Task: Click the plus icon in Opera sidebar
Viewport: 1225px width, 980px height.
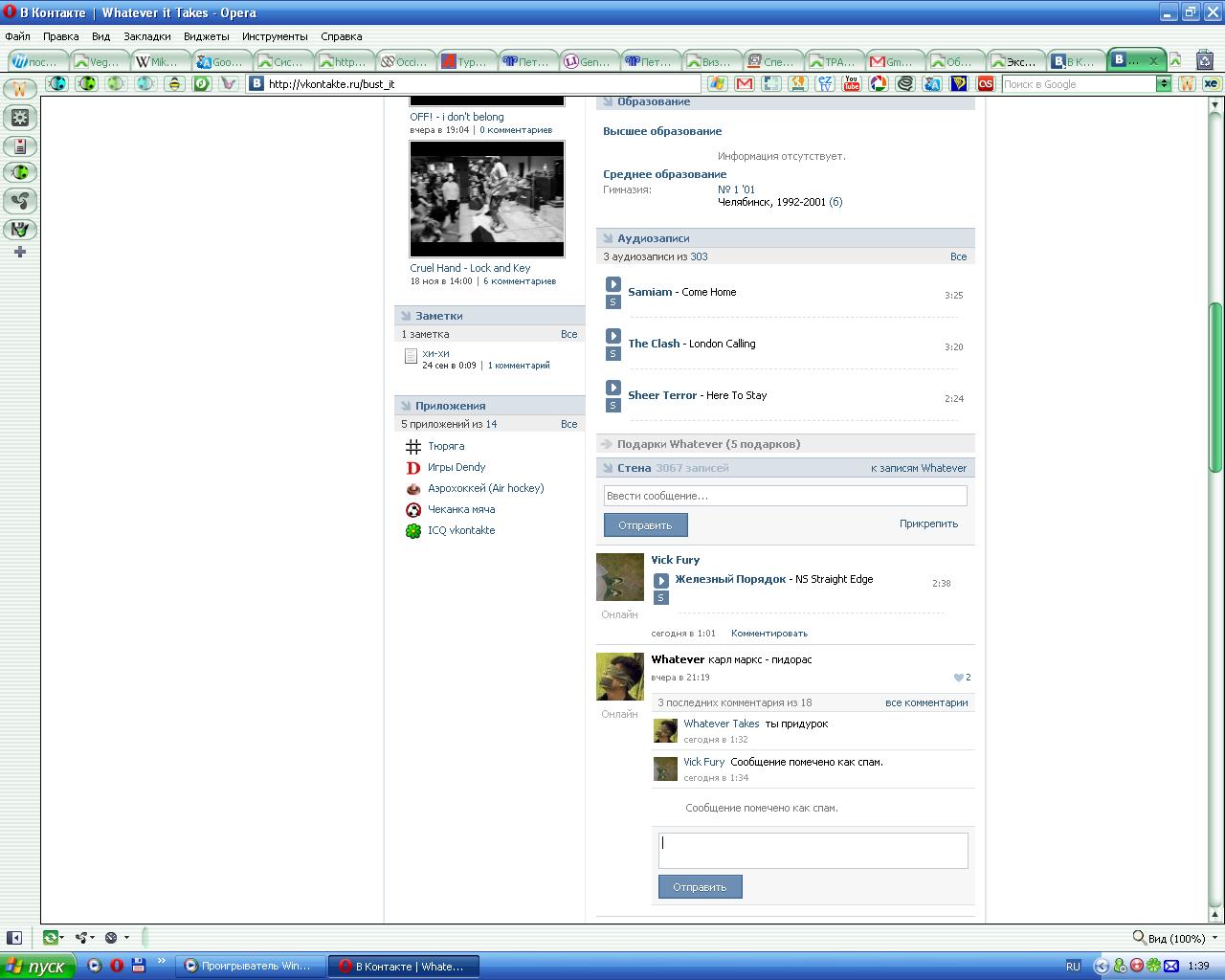Action: pyautogui.click(x=19, y=252)
